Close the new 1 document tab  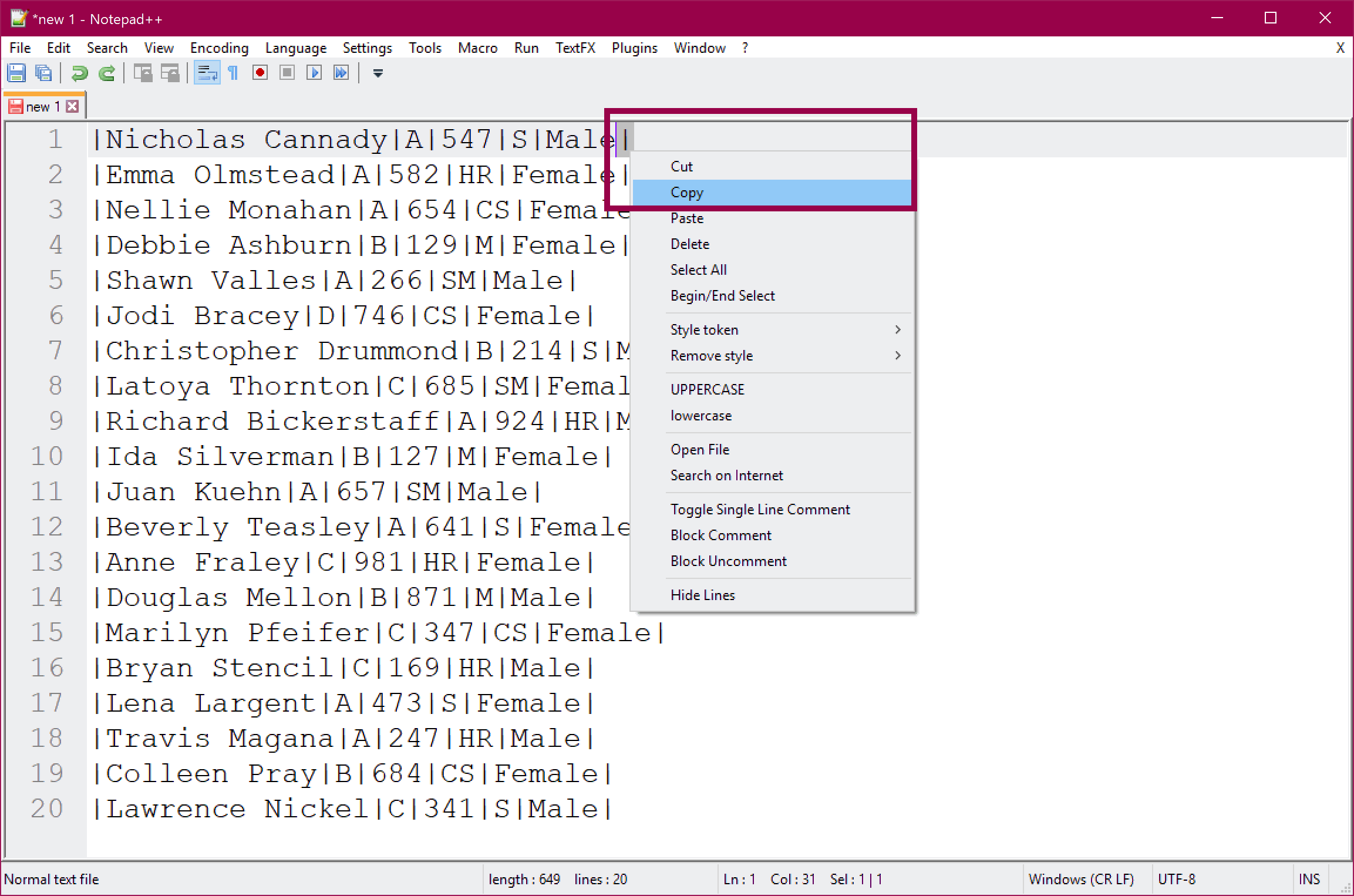[72, 106]
